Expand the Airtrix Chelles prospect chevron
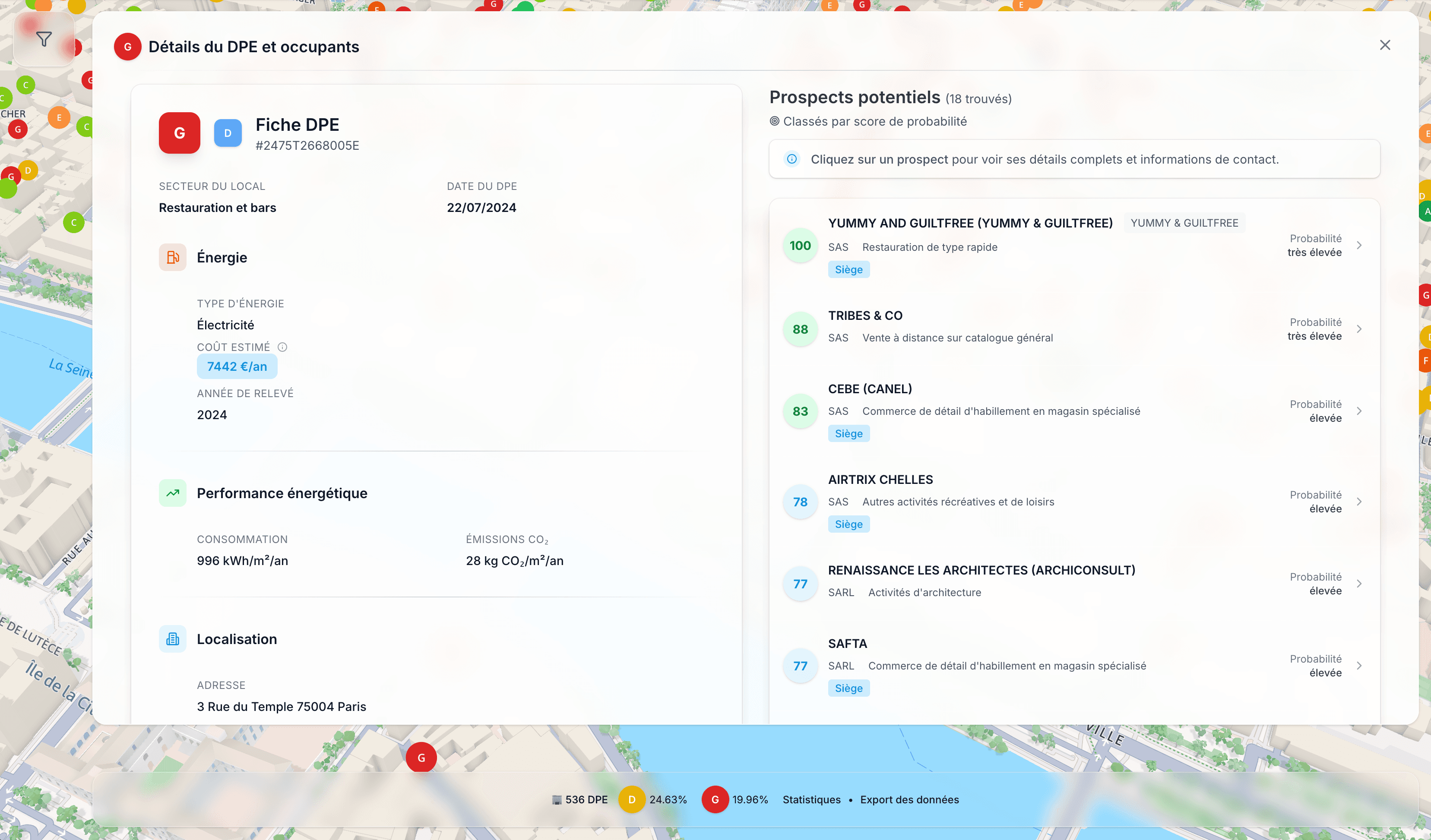The width and height of the screenshot is (1431, 840). click(1359, 502)
